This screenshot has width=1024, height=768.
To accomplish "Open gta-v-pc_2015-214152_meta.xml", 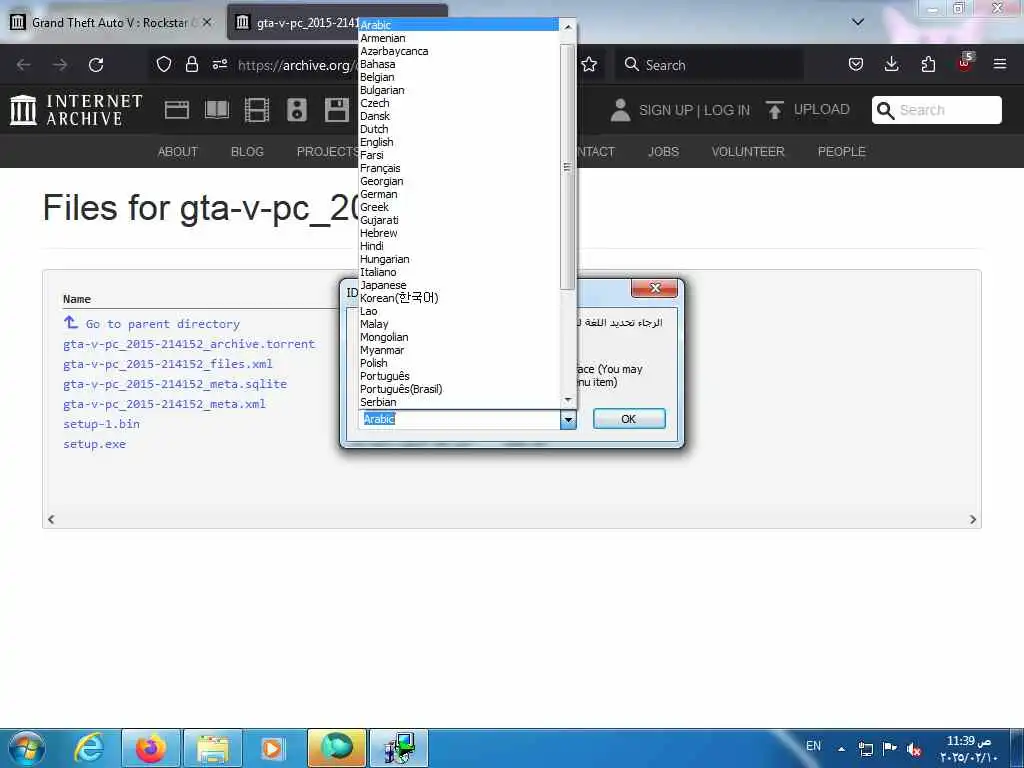I will (x=165, y=404).
